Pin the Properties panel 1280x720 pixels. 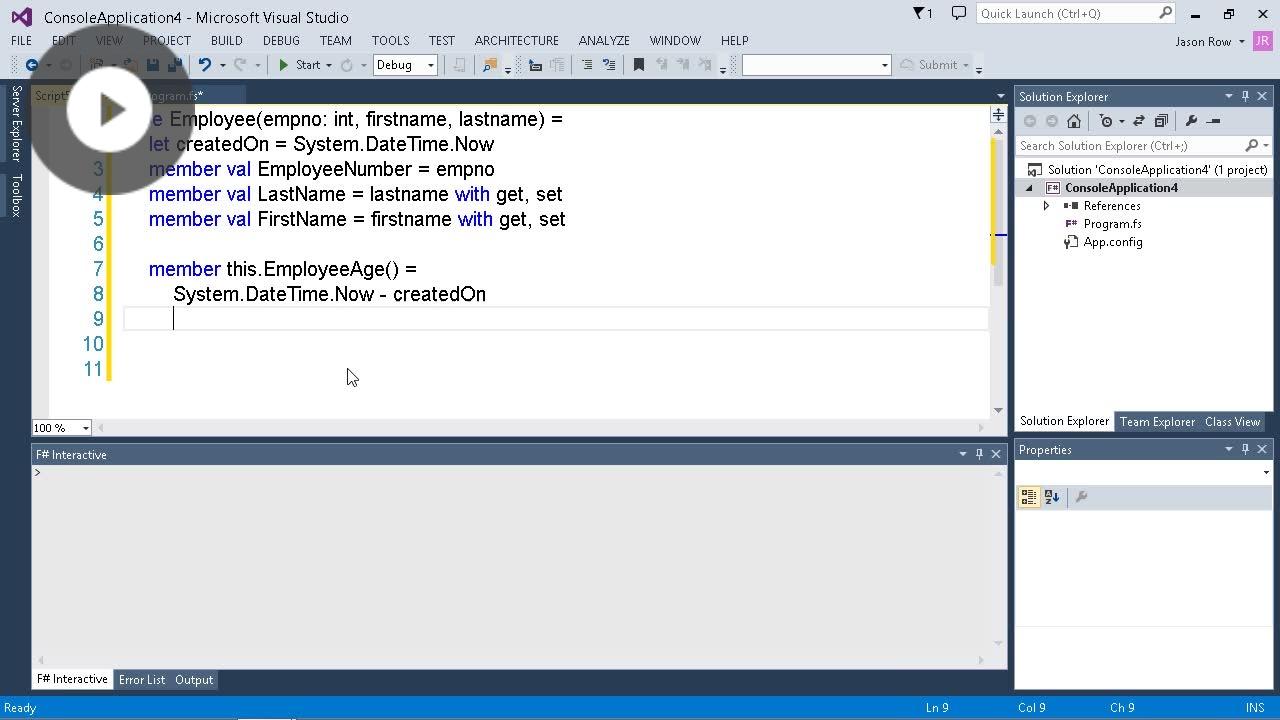click(1244, 449)
